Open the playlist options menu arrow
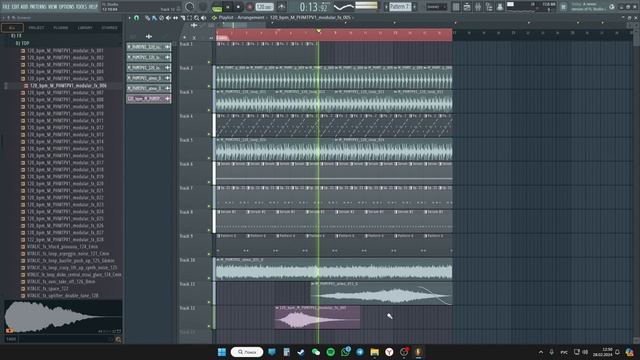 (x=129, y=18)
